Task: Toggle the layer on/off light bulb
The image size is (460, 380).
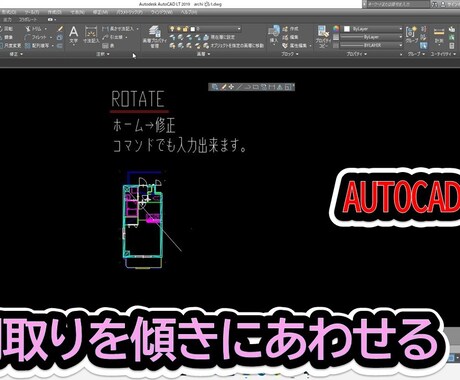Action: pos(172,29)
